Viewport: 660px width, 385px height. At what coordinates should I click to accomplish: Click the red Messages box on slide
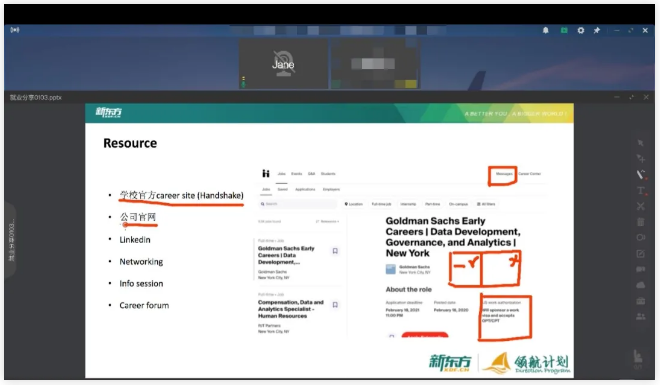tap(503, 176)
